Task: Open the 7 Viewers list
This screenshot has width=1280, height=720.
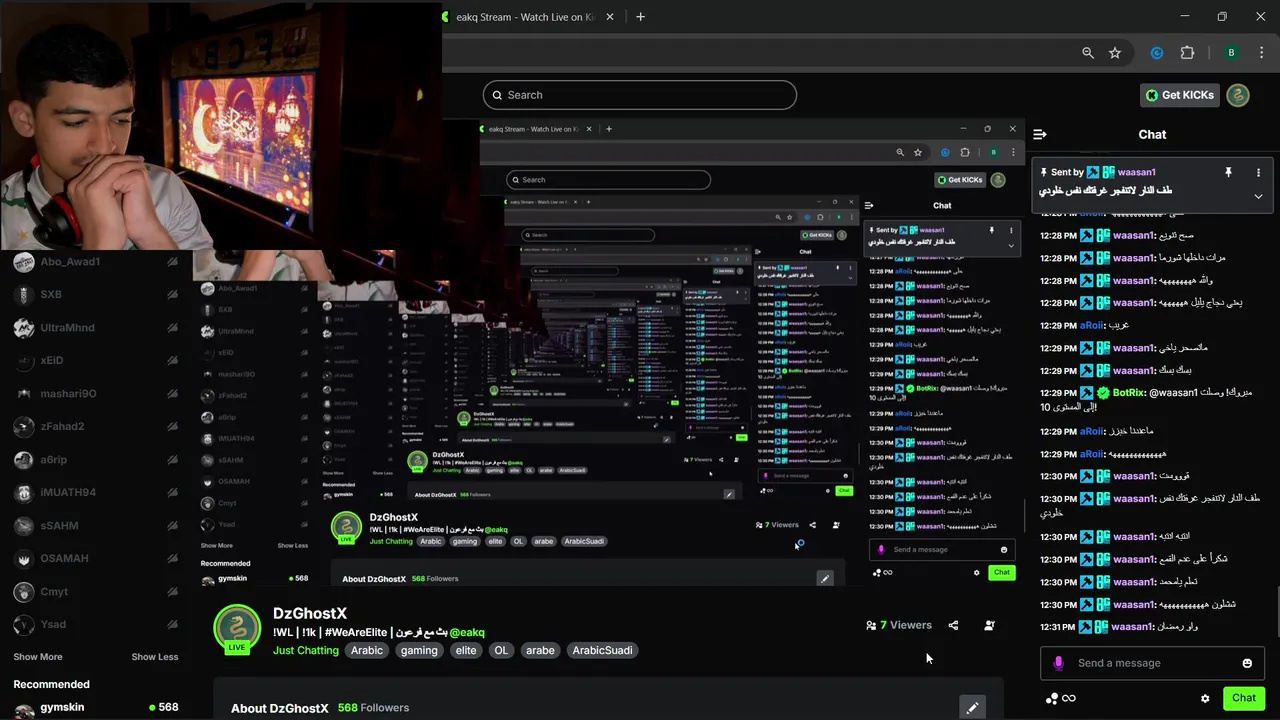Action: click(x=899, y=625)
